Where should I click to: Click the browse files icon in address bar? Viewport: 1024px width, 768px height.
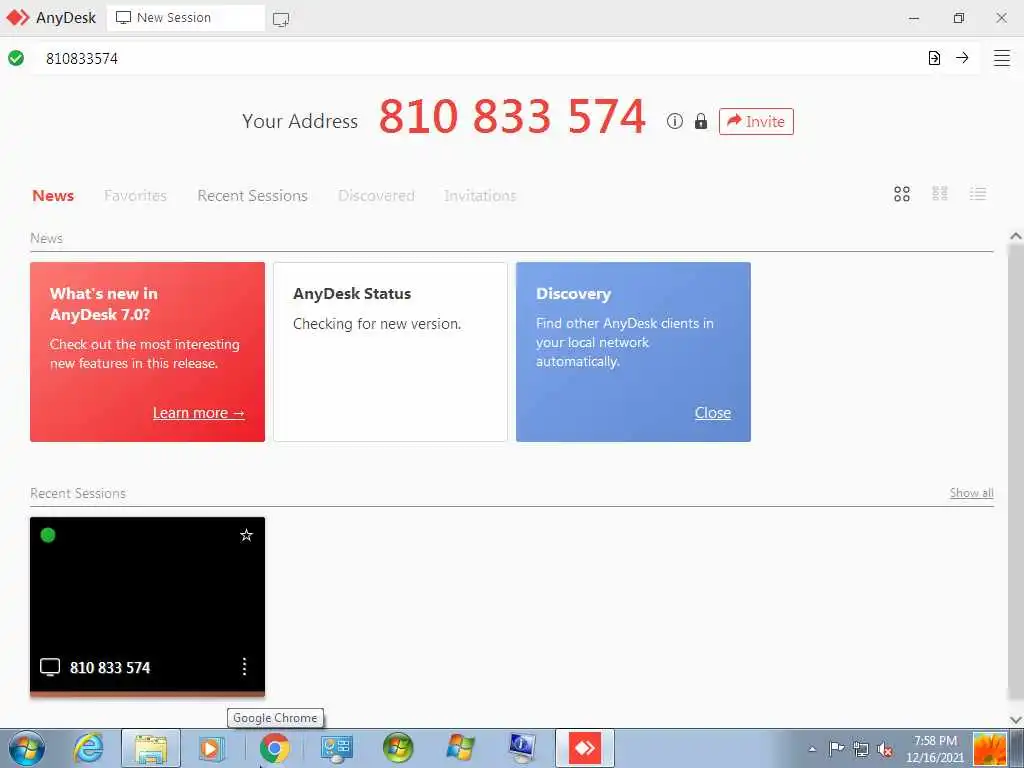935,58
